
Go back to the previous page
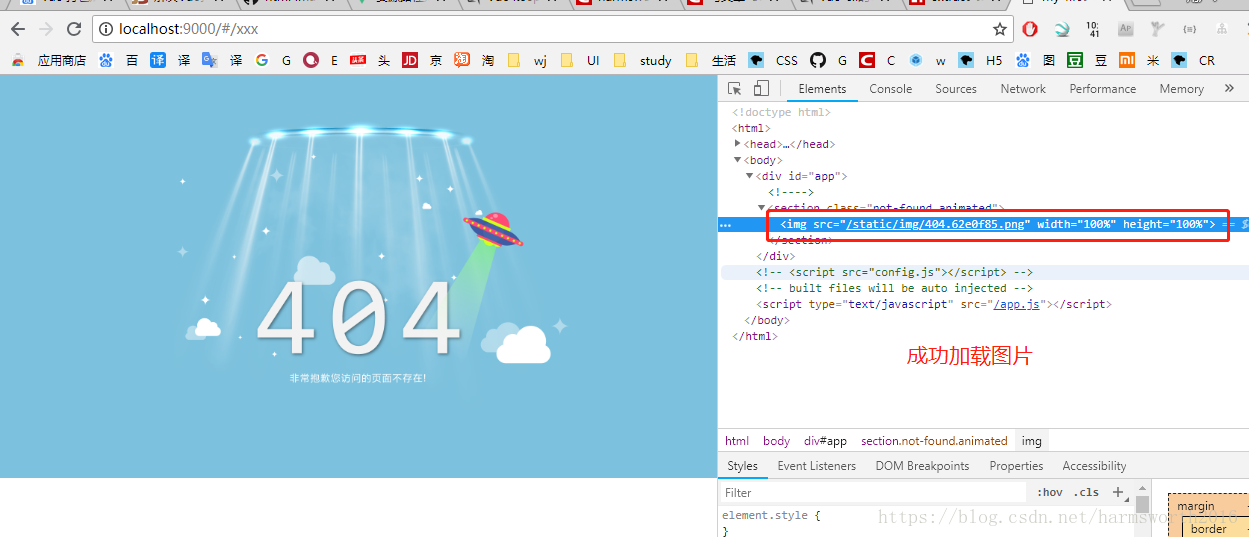coord(18,29)
